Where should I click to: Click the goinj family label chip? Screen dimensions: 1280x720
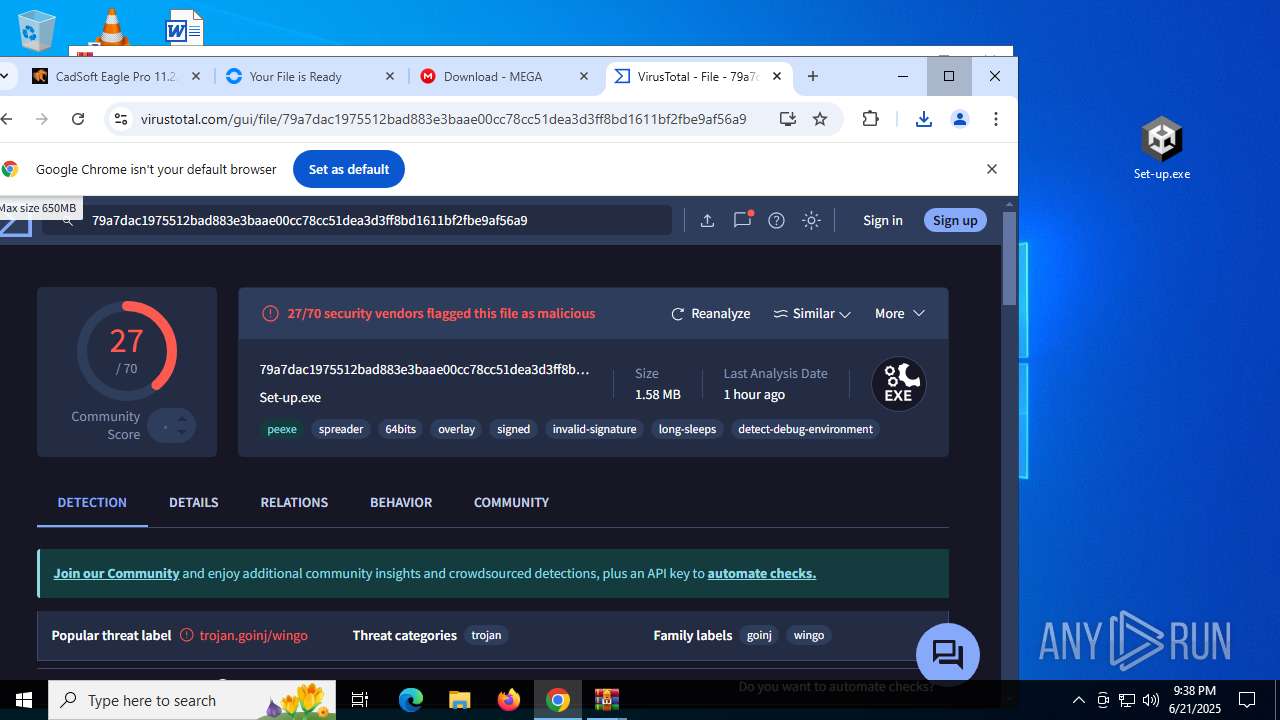tap(759, 635)
